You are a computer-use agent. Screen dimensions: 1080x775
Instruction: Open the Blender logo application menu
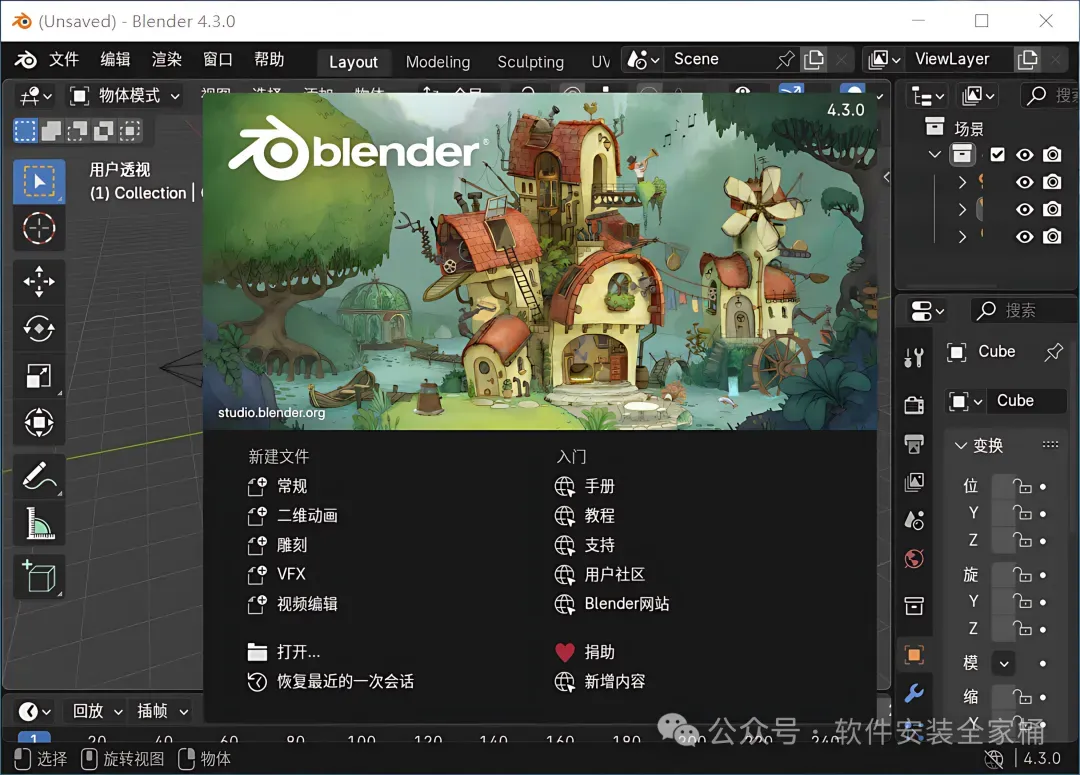(x=25, y=60)
